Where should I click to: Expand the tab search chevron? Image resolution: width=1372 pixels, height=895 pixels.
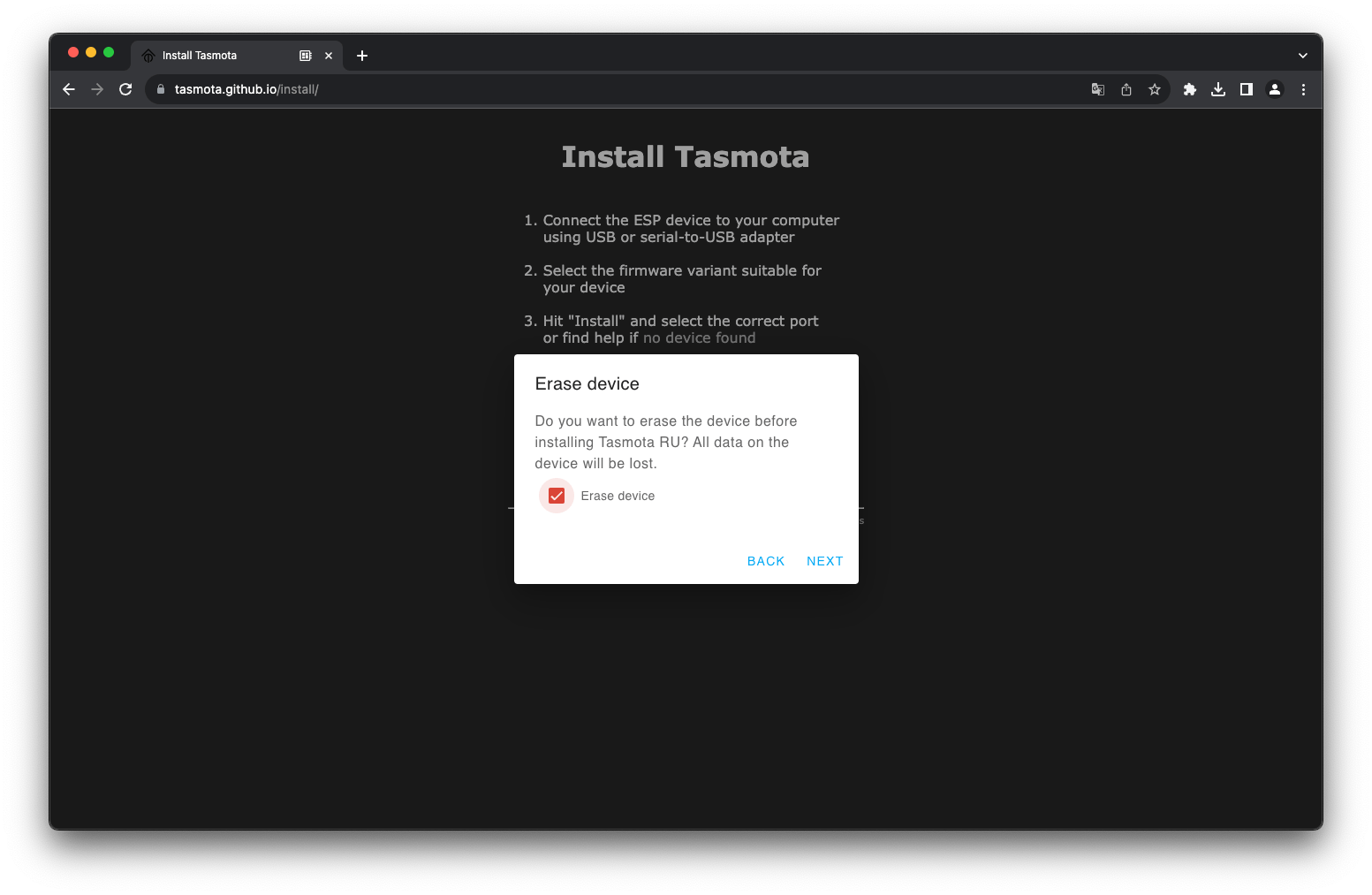pos(1302,56)
